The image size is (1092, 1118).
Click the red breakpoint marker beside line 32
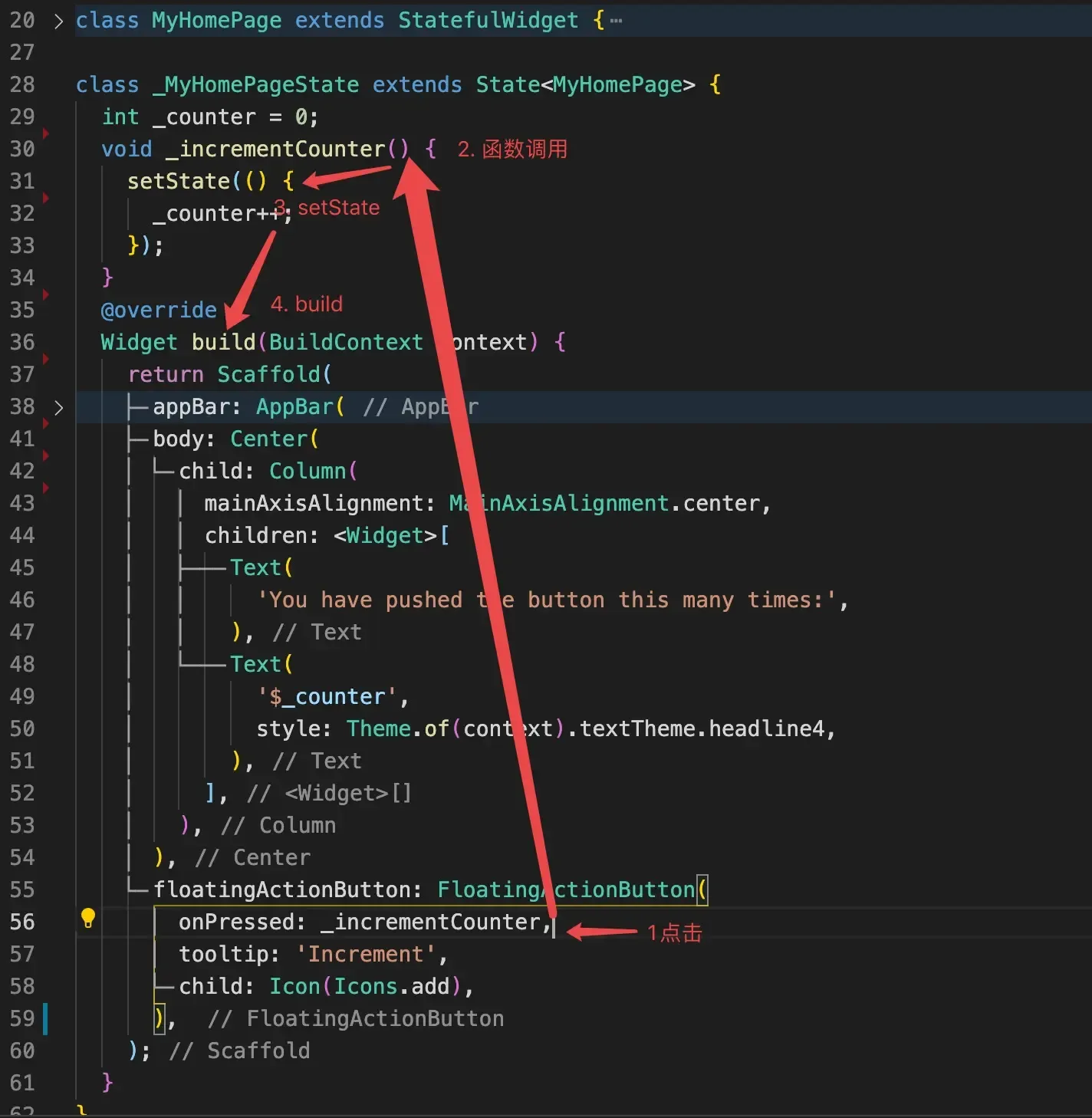click(45, 197)
